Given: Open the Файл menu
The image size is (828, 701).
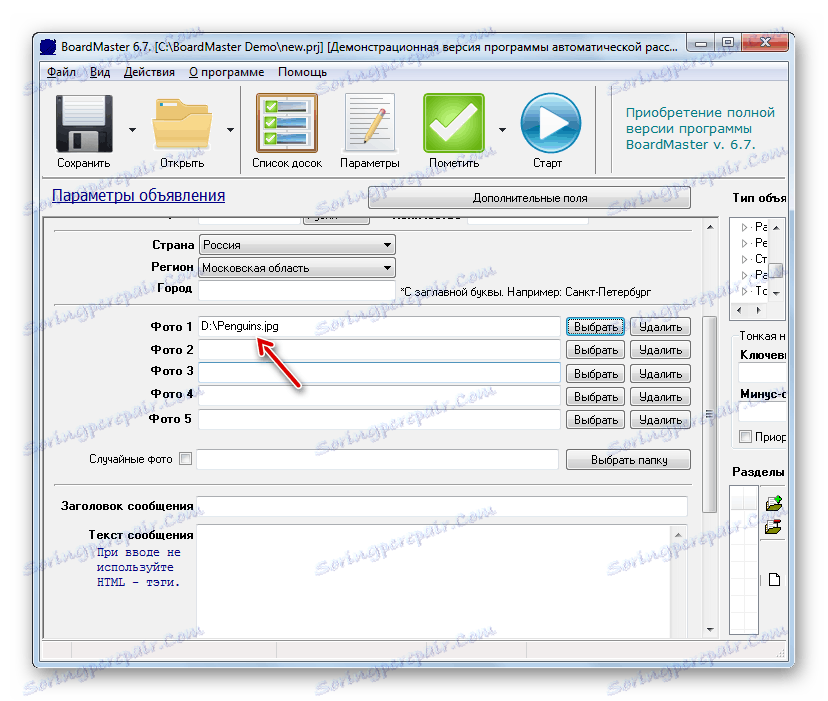Looking at the screenshot, I should (x=61, y=72).
